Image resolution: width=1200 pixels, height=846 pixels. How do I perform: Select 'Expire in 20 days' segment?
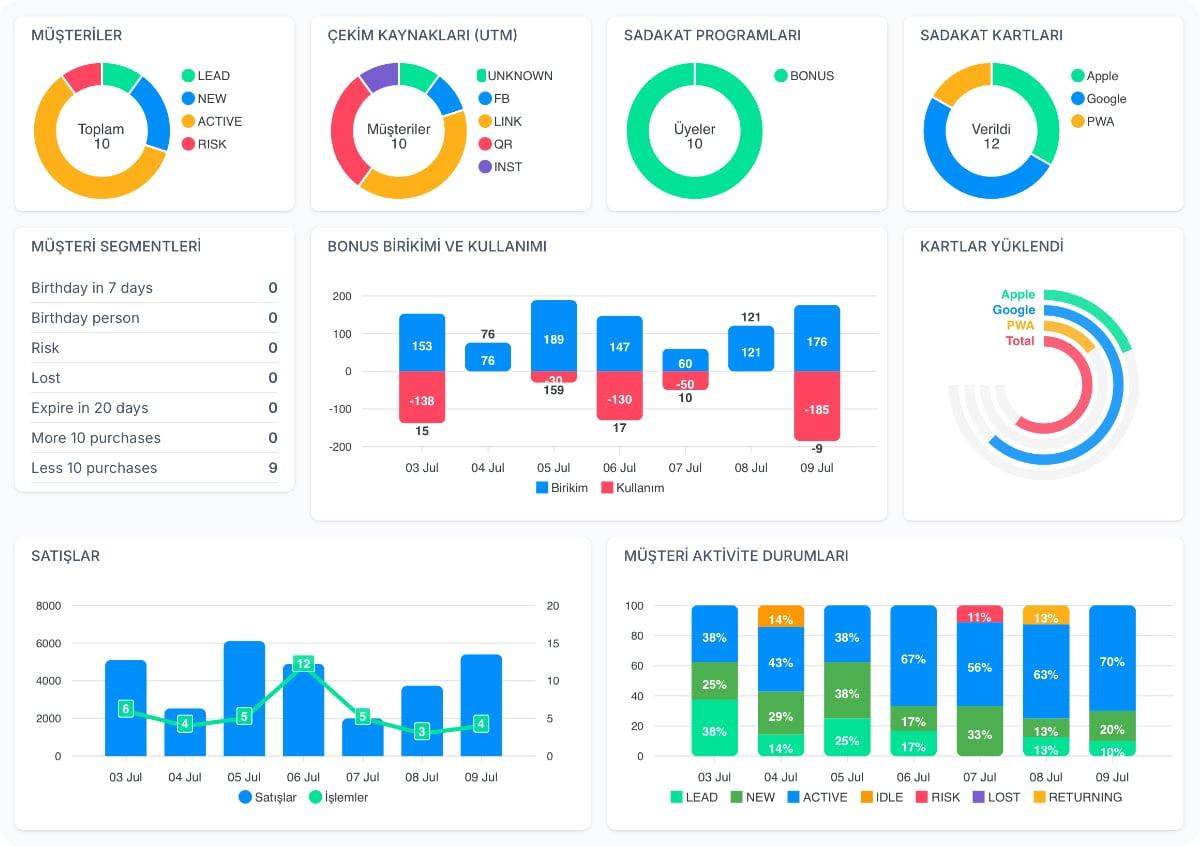tap(154, 408)
